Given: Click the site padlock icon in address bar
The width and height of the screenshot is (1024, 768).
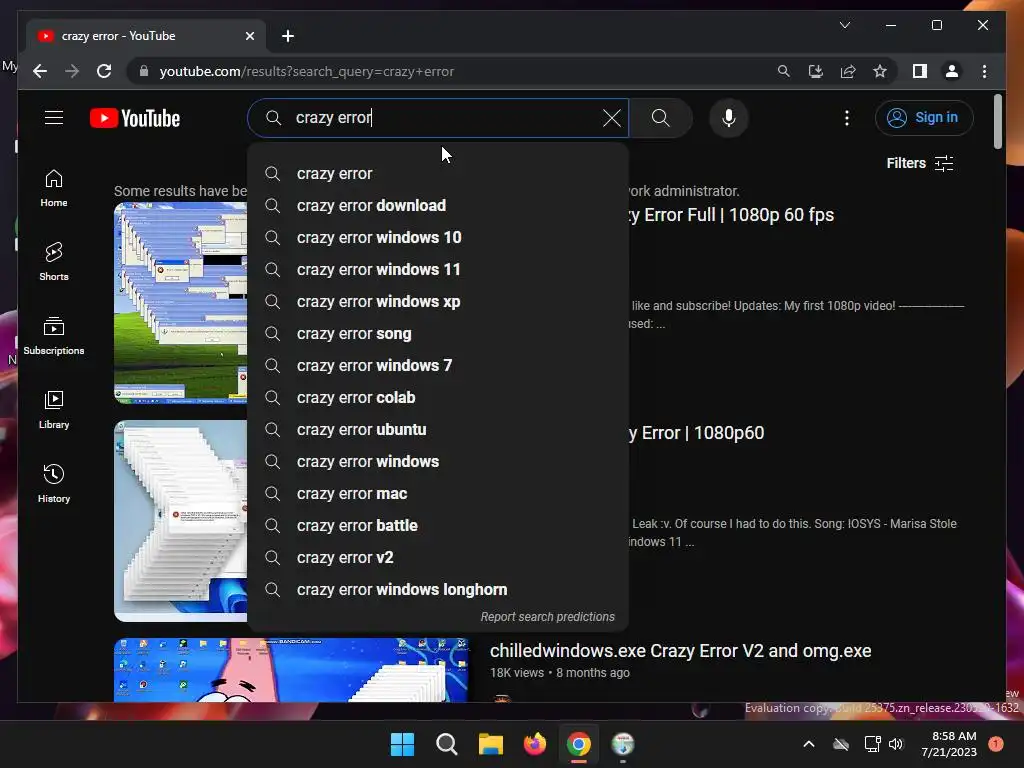Looking at the screenshot, I should pyautogui.click(x=144, y=71).
